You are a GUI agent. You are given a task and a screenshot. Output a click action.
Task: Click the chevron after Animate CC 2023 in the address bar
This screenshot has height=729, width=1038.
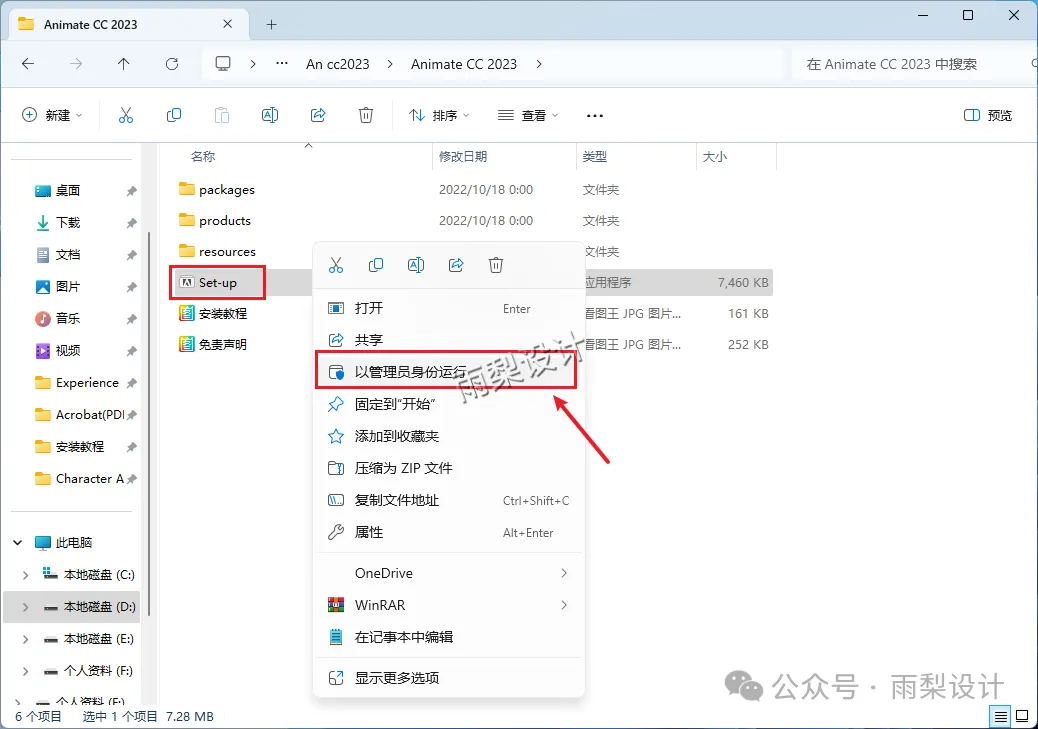(539, 64)
